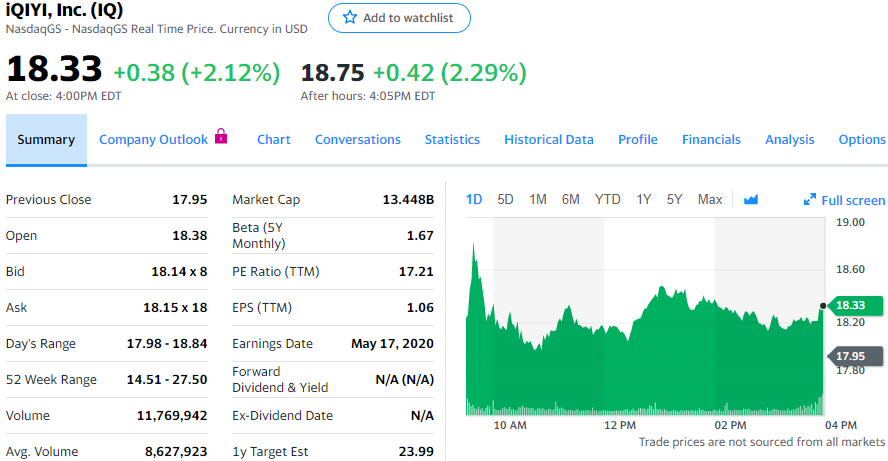Open the Company Outlook premium tab
Image resolution: width=888 pixels, height=461 pixels.
pyautogui.click(x=154, y=140)
